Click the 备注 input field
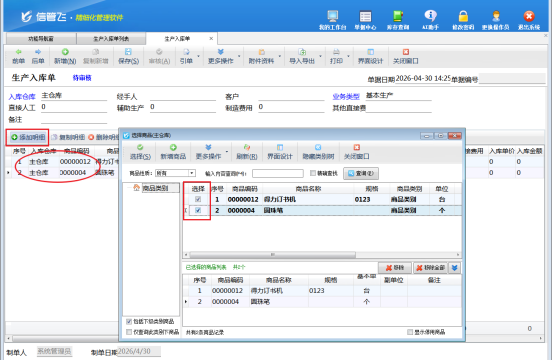The image size is (553, 360). (74, 120)
